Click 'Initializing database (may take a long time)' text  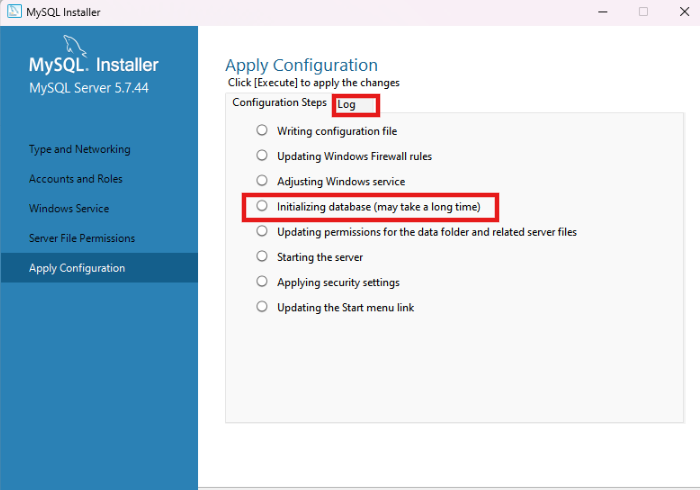point(379,207)
